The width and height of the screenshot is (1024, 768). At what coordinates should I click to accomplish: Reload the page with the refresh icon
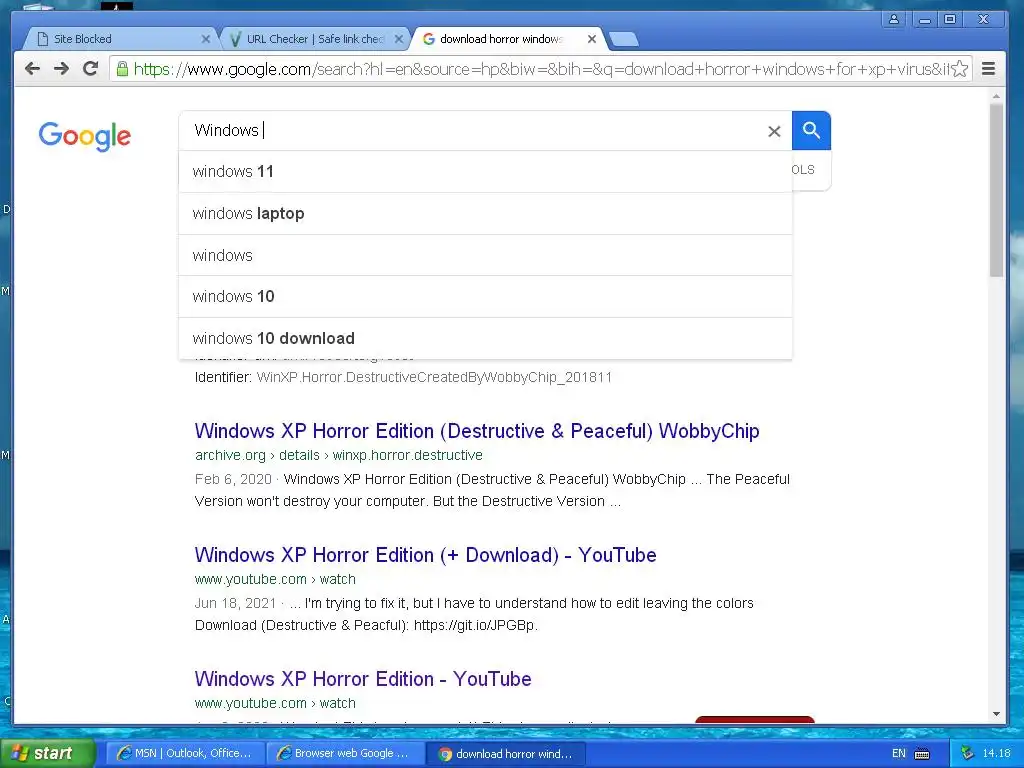(91, 69)
